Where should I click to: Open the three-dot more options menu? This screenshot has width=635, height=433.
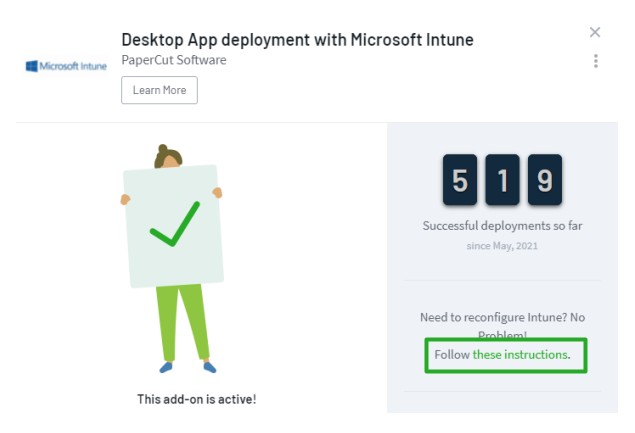point(595,61)
